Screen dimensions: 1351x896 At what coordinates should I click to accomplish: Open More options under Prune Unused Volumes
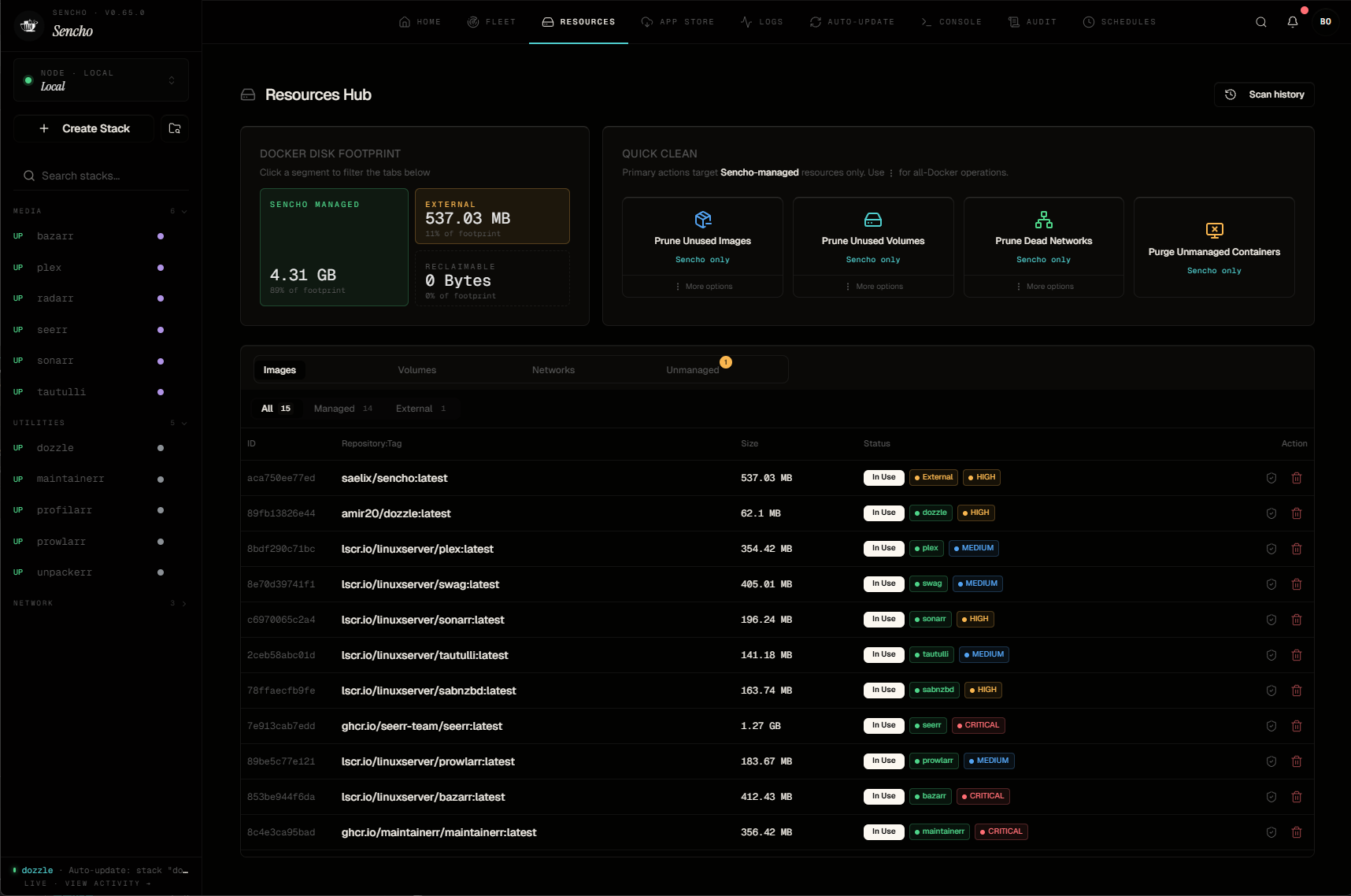873,287
